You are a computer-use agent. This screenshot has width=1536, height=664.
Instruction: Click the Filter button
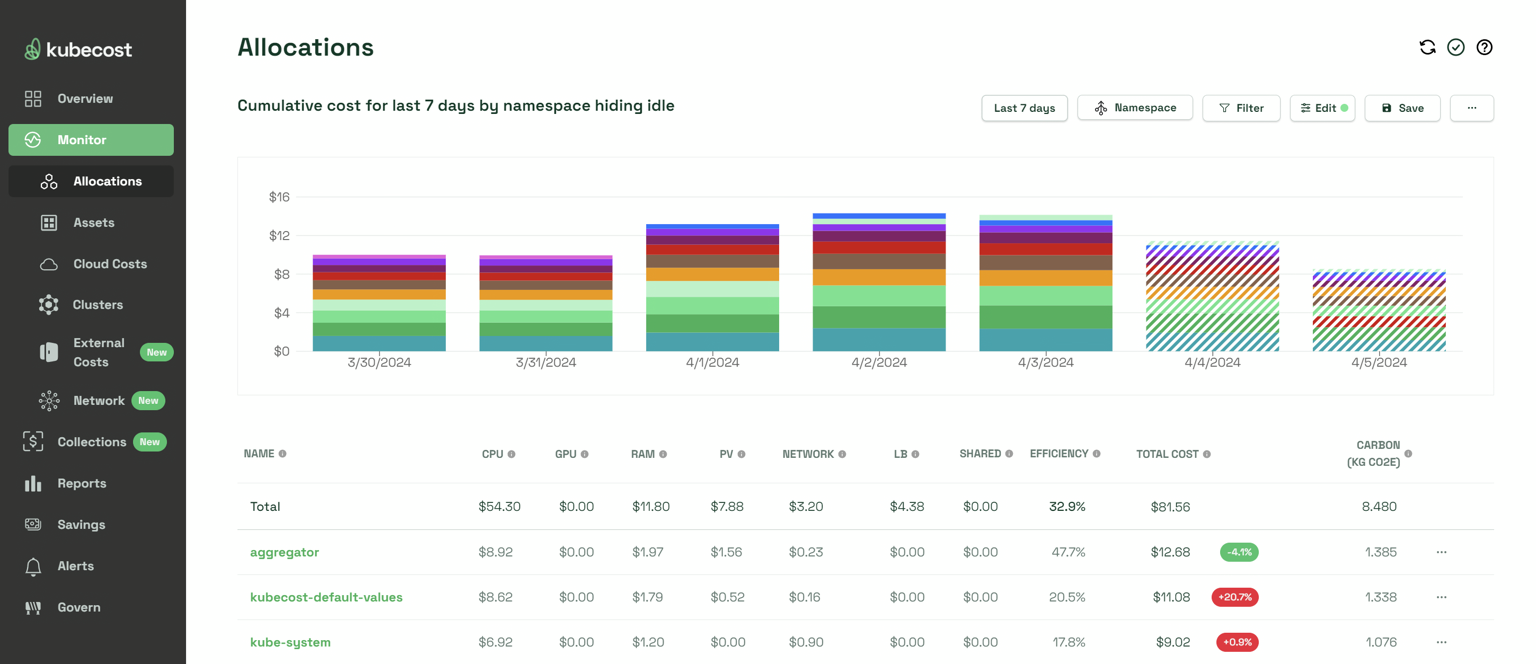click(1241, 108)
